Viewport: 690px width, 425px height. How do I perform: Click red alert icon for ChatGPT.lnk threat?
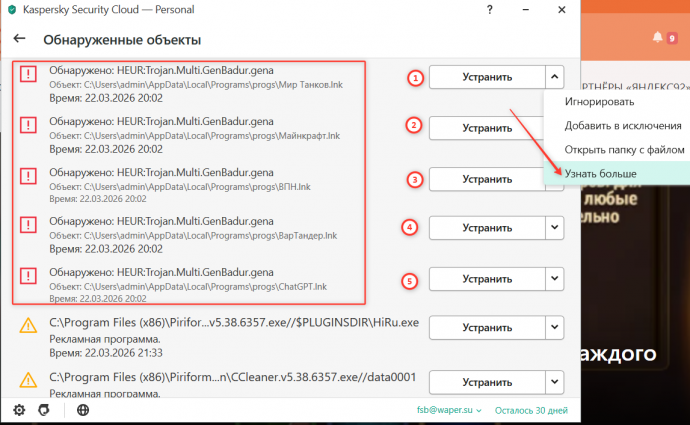click(29, 278)
